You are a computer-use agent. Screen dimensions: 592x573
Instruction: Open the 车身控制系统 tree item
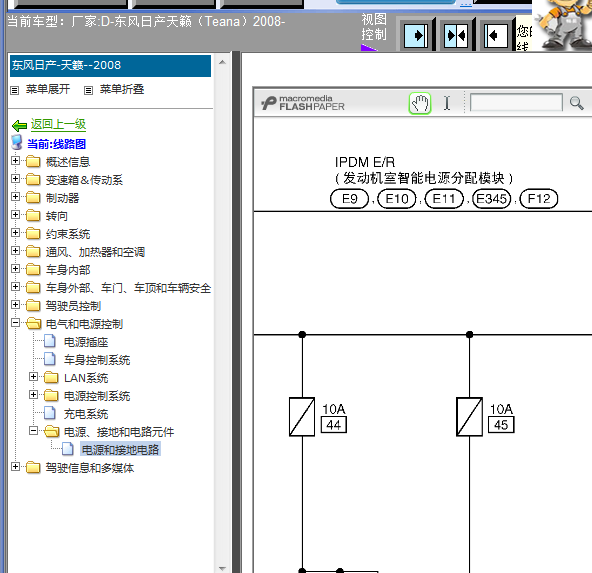click(97, 360)
